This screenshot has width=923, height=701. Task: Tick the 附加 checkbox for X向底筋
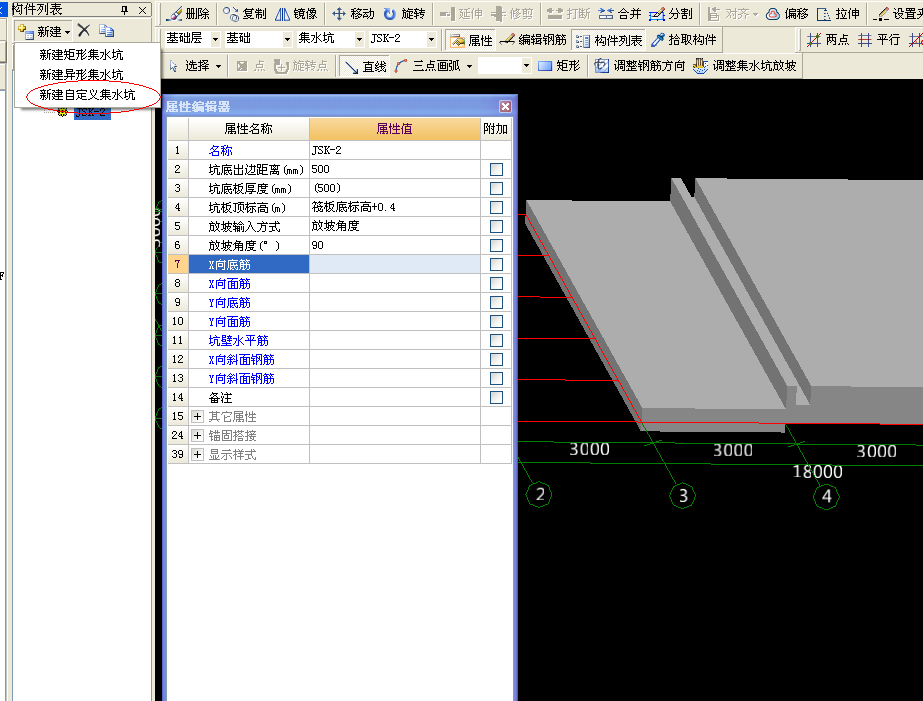pyautogui.click(x=496, y=264)
